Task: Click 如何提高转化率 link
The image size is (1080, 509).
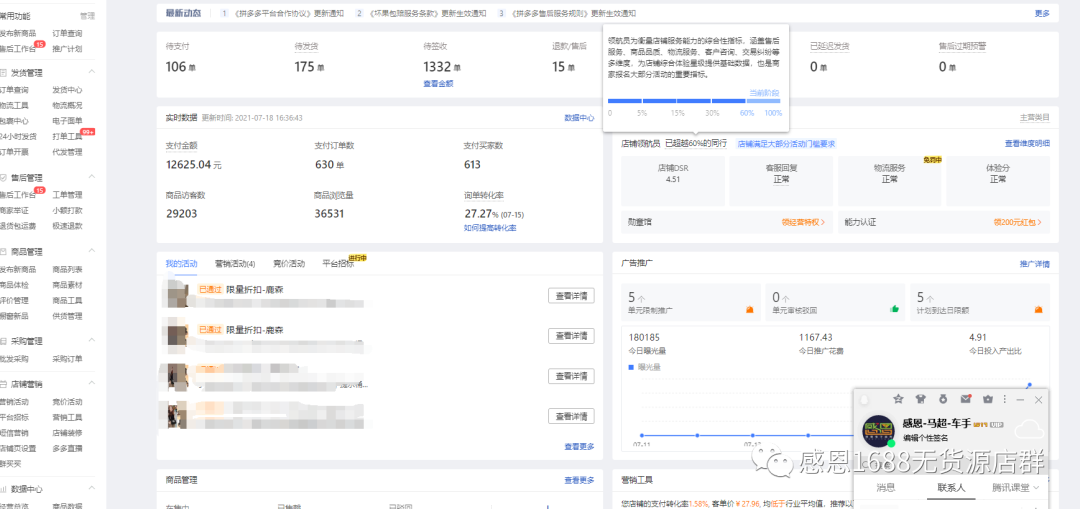Action: [490, 228]
